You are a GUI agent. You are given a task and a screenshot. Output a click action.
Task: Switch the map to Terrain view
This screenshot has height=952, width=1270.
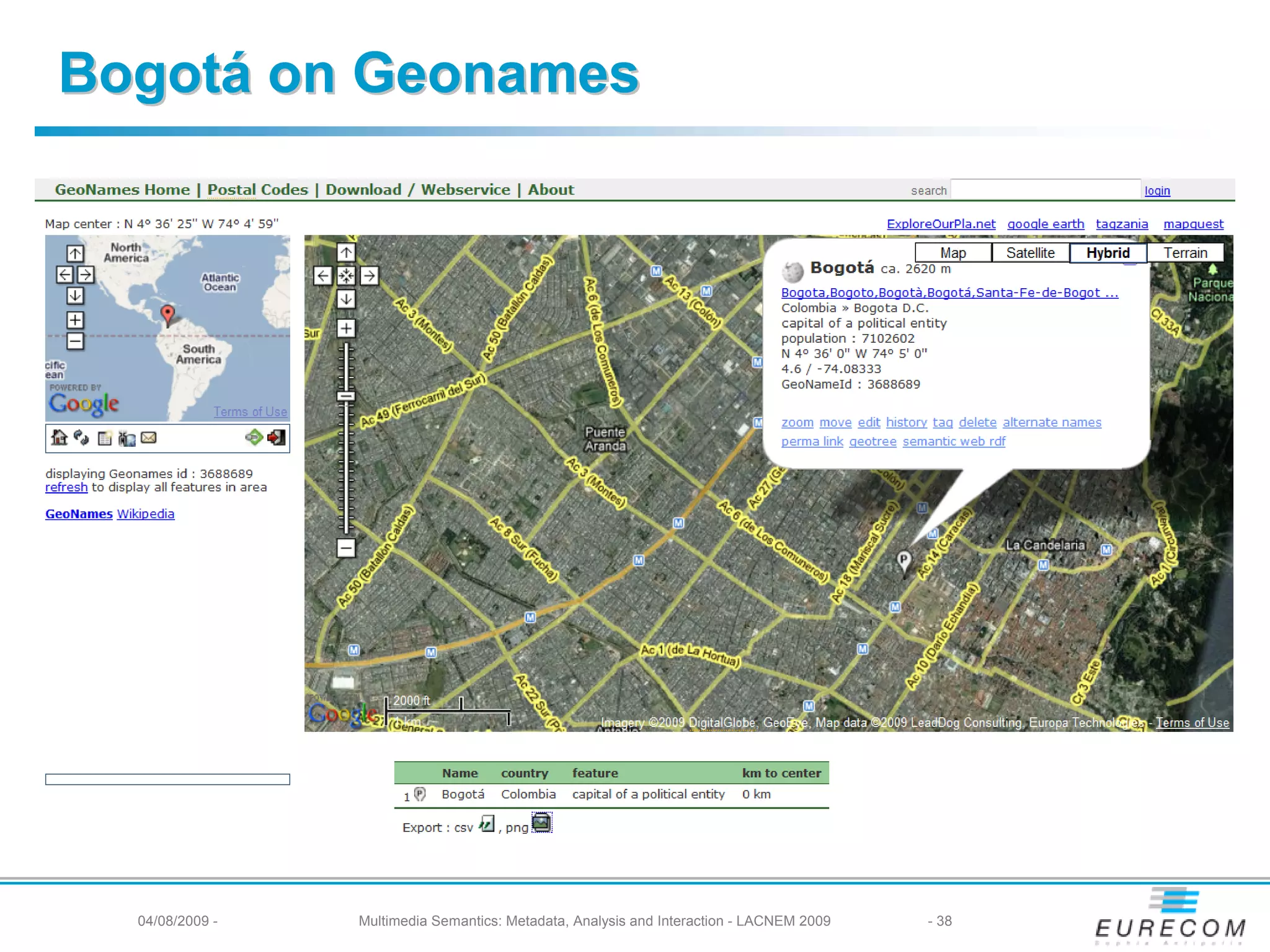[1186, 253]
